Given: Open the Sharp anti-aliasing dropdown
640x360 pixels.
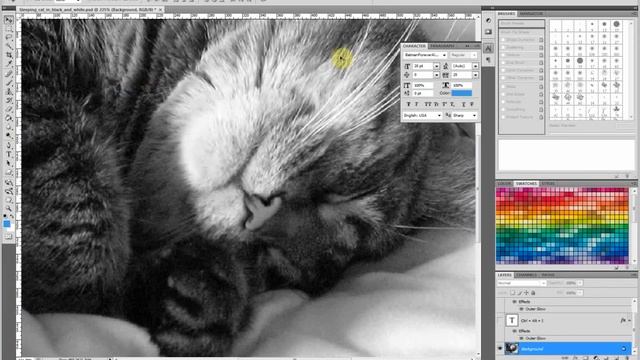Looking at the screenshot, I should click(464, 116).
